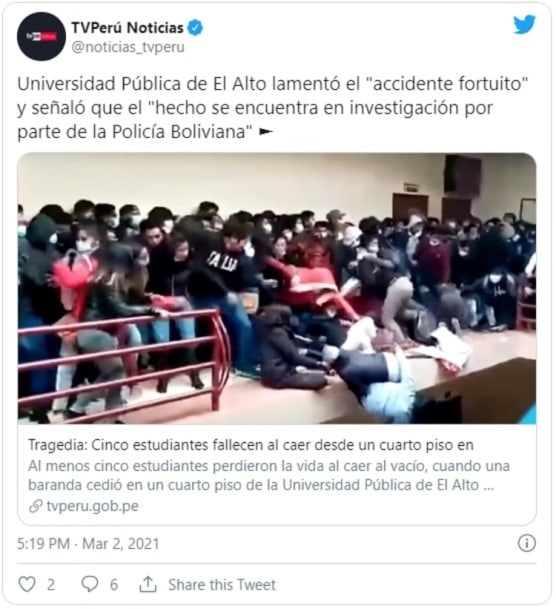Image resolution: width=556 pixels, height=609 pixels.
Task: Click the share upload arrow icon
Action: pyautogui.click(x=148, y=584)
